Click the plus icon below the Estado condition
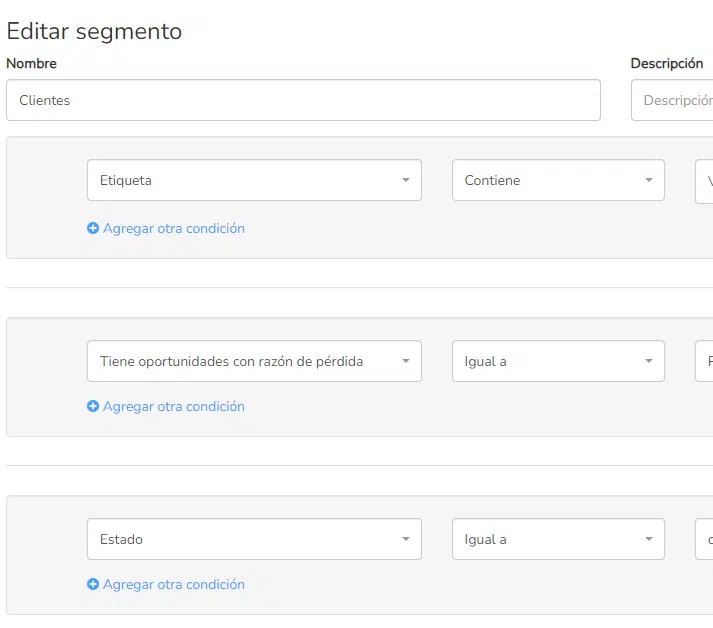Viewport: 713px width, 628px height. (93, 584)
